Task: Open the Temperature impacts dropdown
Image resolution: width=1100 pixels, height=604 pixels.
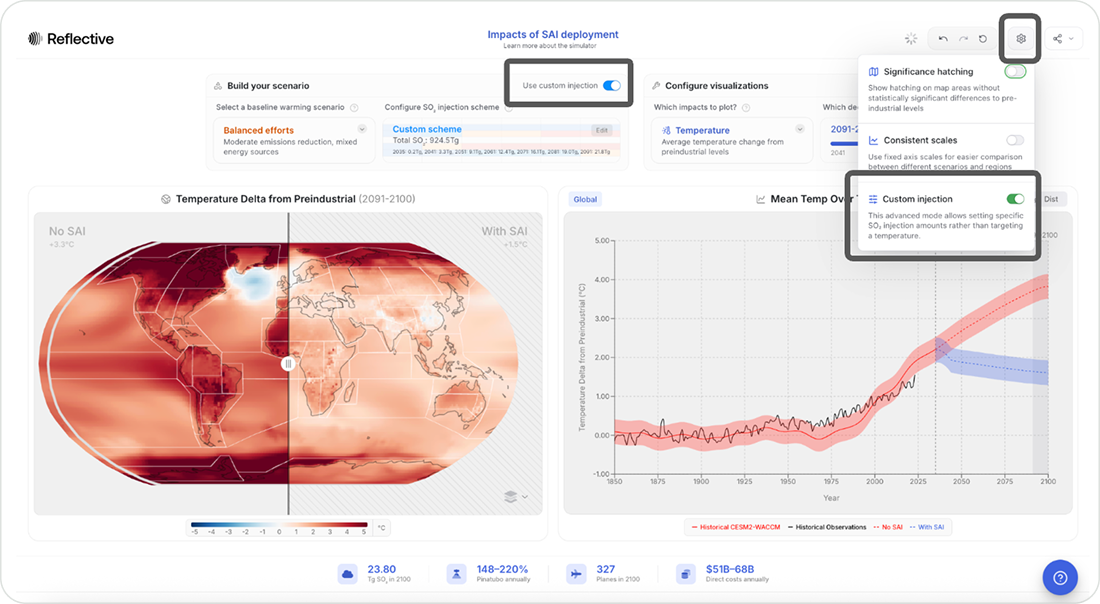Action: [799, 129]
